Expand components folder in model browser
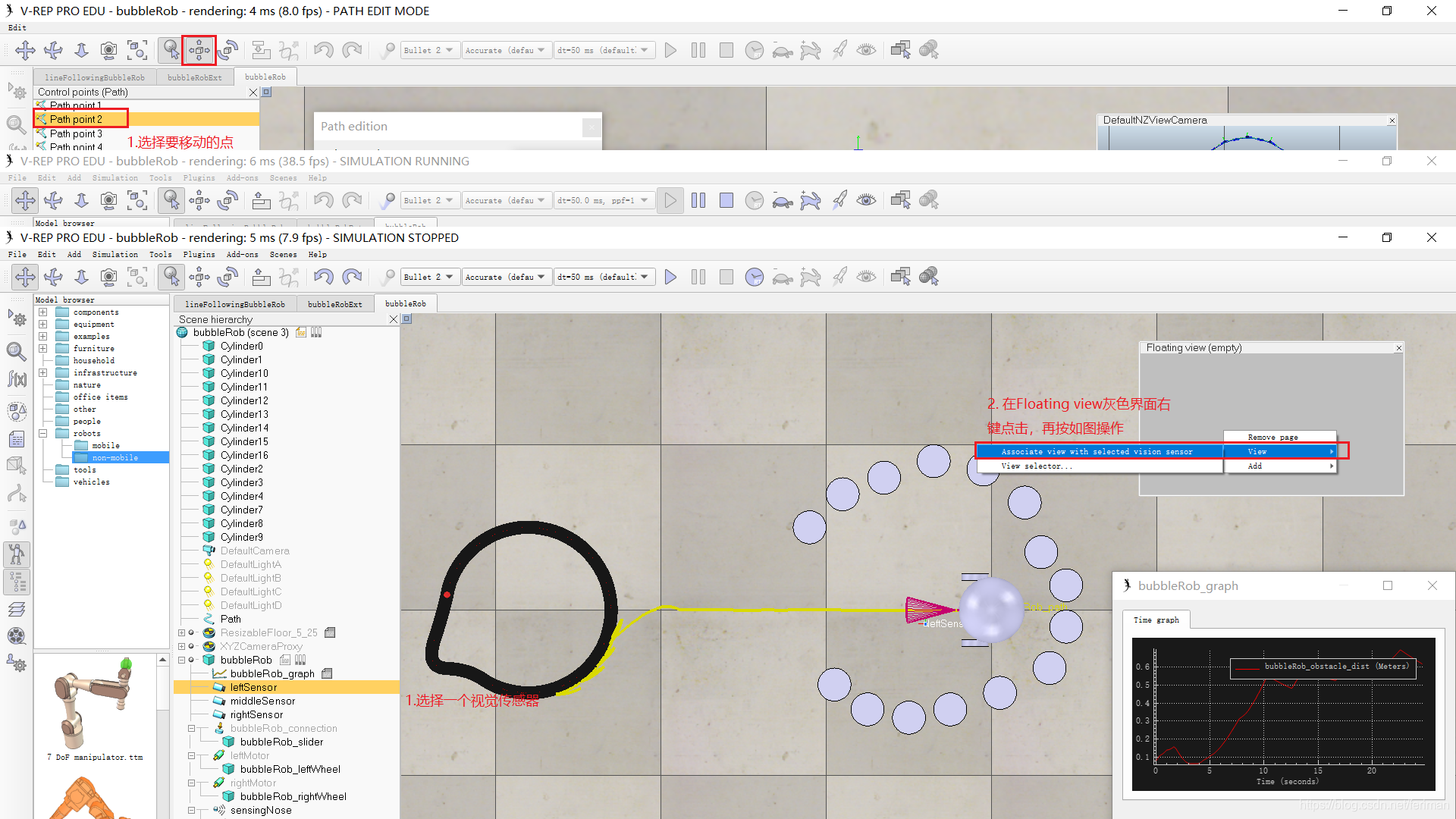1456x819 pixels. (x=43, y=312)
